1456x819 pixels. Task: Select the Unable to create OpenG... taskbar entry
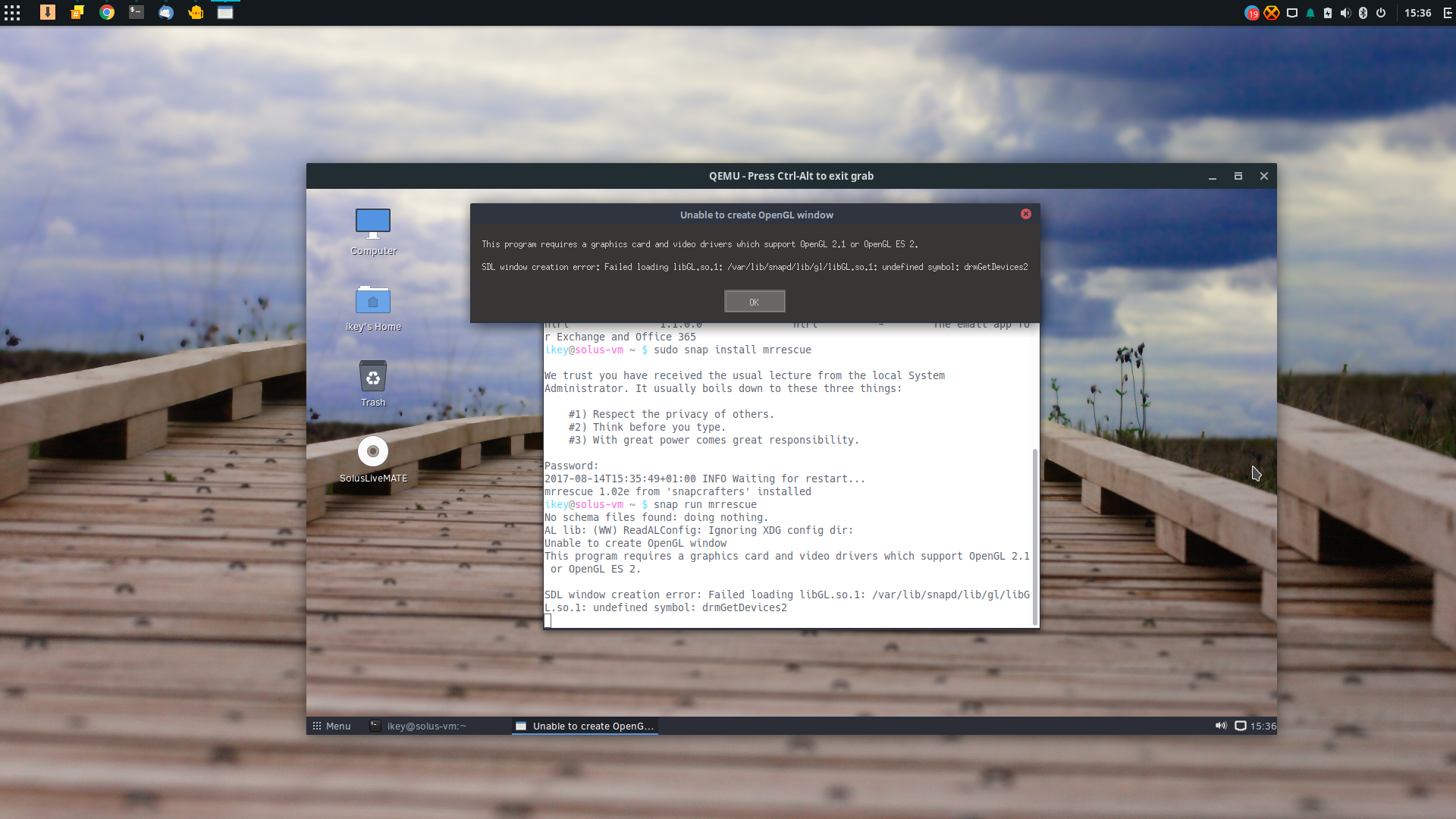pyautogui.click(x=585, y=726)
